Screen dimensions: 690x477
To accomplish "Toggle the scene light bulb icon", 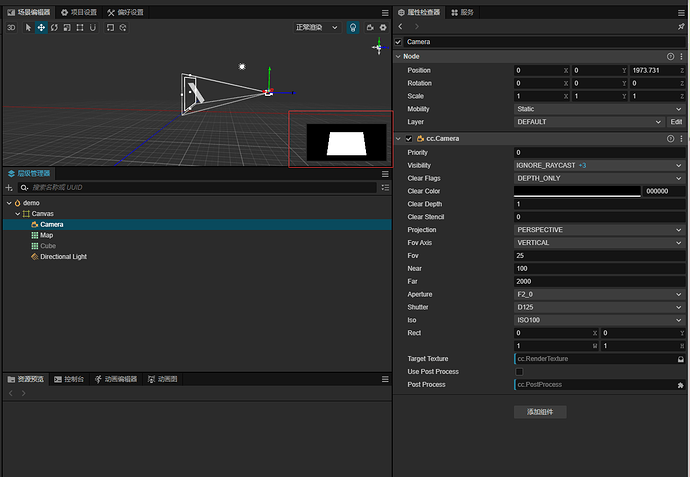I will pyautogui.click(x=354, y=28).
